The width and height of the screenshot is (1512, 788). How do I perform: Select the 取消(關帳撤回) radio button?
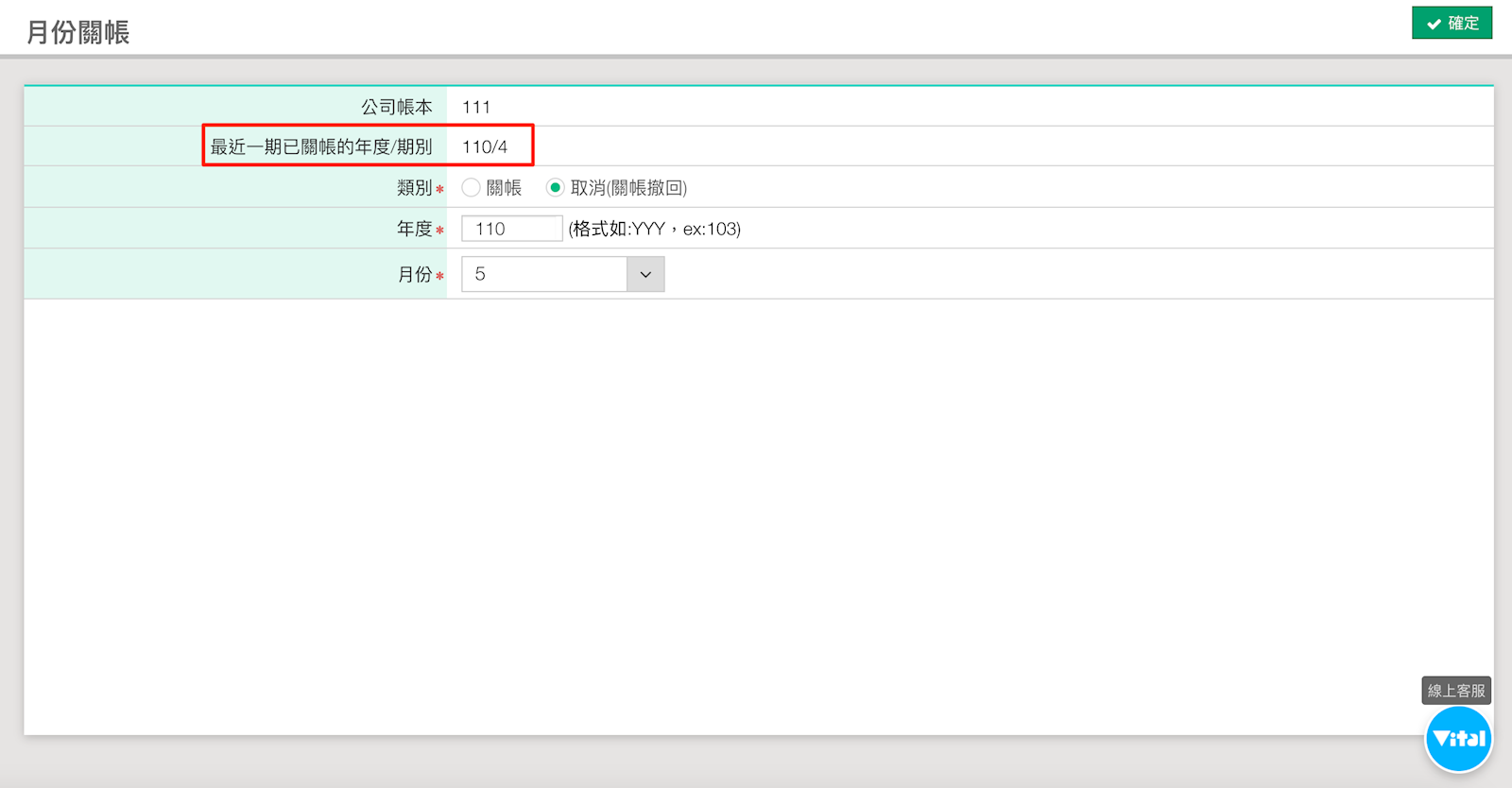pos(556,188)
